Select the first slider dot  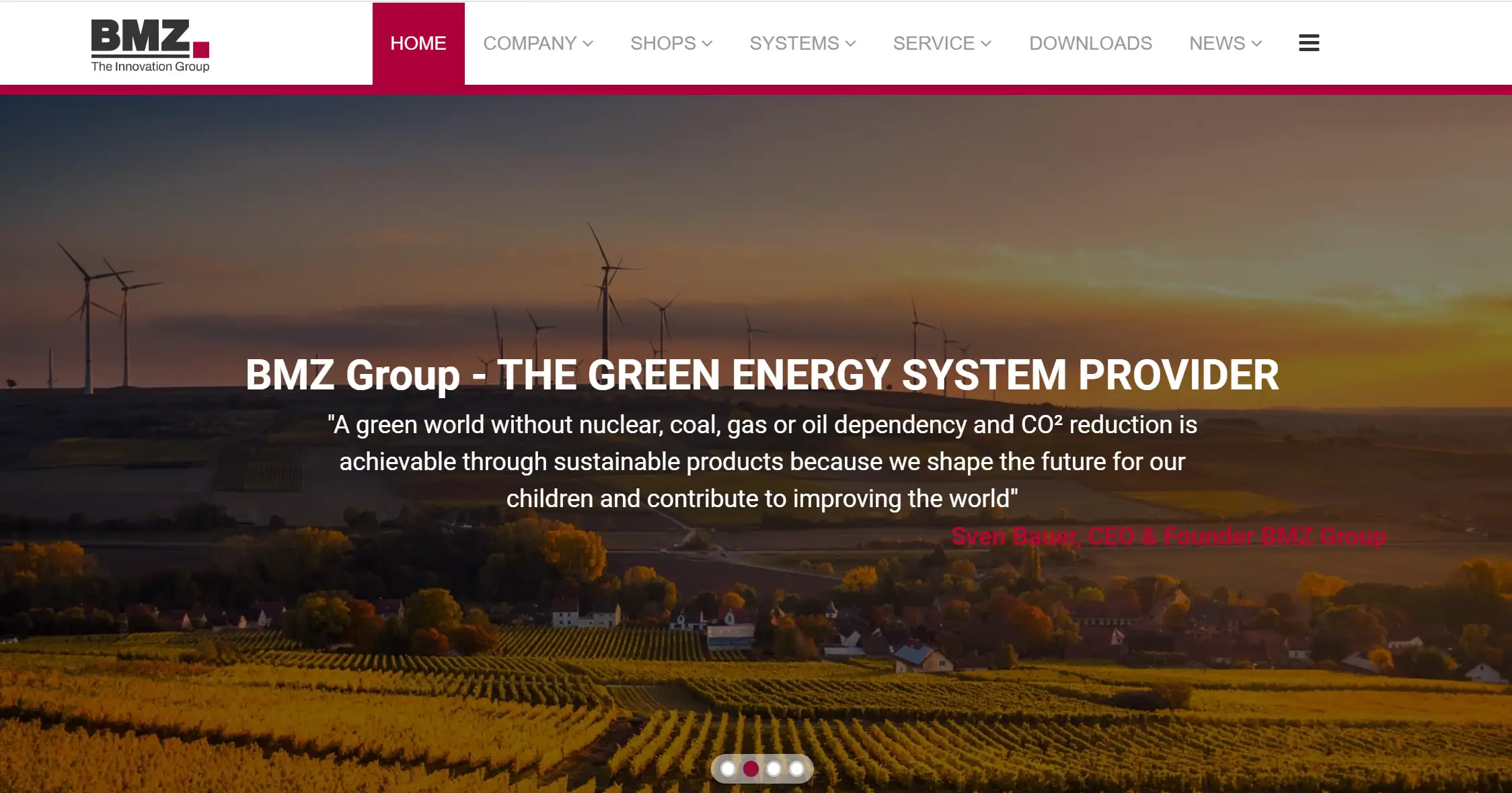point(728,768)
